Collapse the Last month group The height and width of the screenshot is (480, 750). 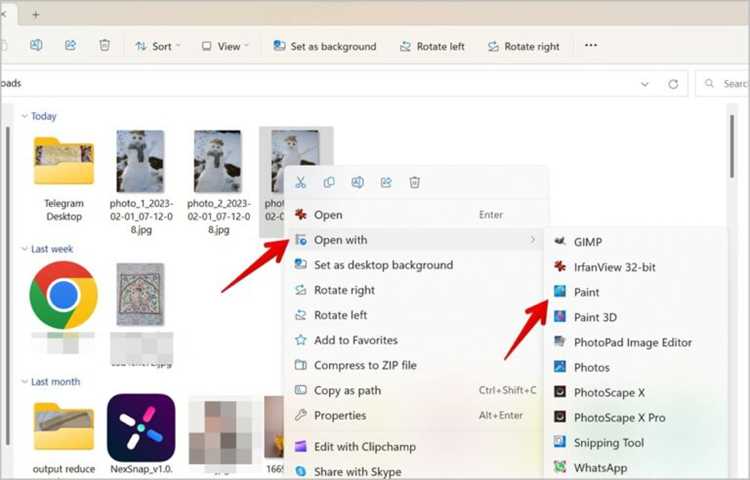24,382
